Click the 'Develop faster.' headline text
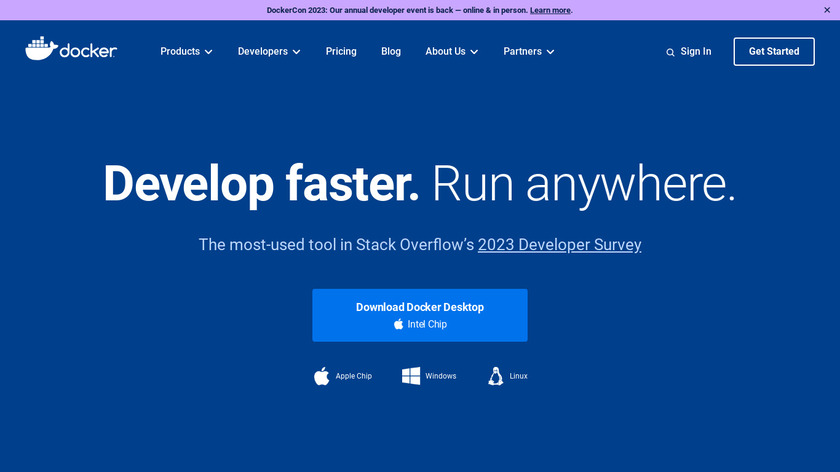Screen dimensions: 840x472 (x=261, y=184)
